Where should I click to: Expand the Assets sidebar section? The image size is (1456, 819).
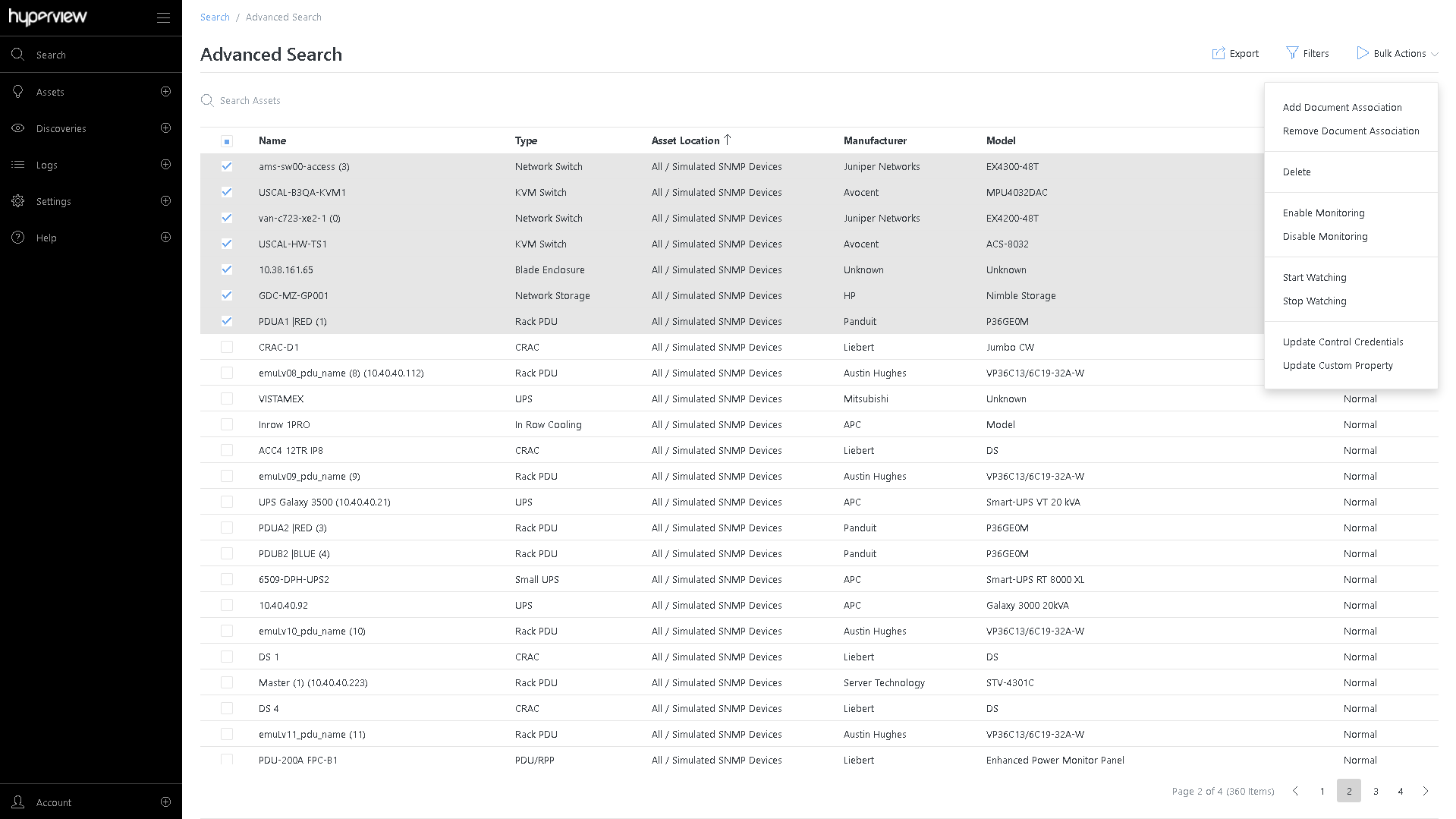tap(165, 91)
